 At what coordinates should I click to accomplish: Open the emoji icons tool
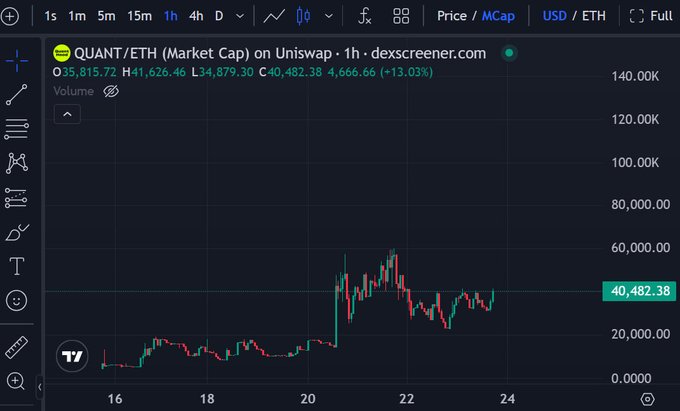[17, 300]
